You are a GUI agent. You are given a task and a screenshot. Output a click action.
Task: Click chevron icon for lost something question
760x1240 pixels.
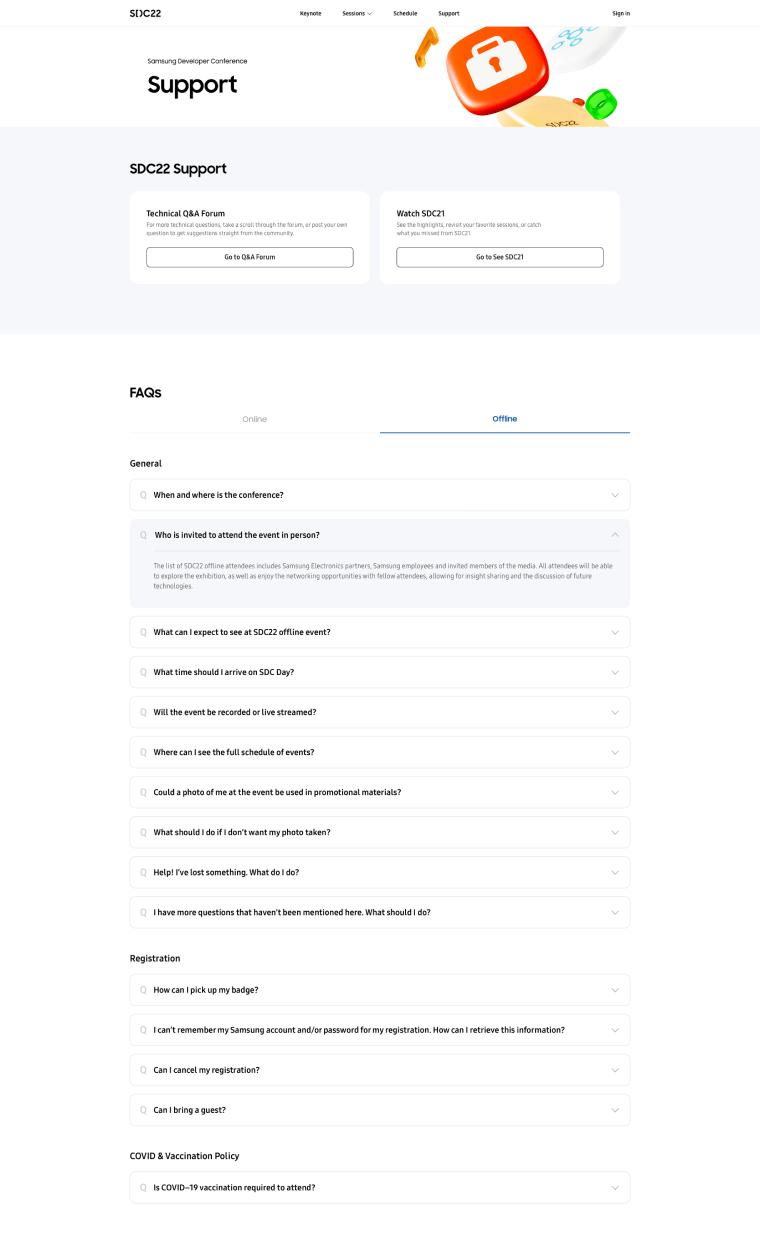[615, 872]
